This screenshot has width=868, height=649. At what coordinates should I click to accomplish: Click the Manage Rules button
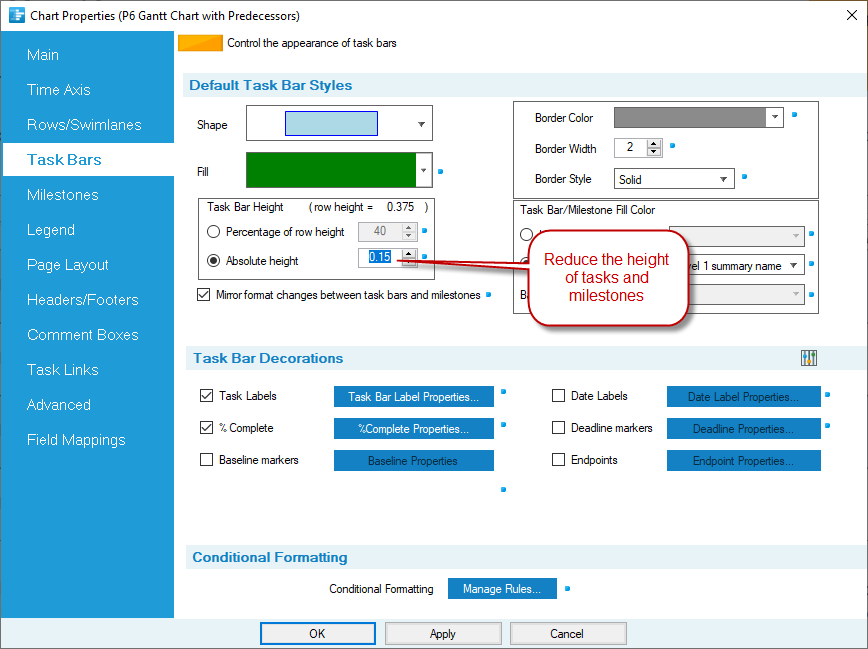point(502,589)
